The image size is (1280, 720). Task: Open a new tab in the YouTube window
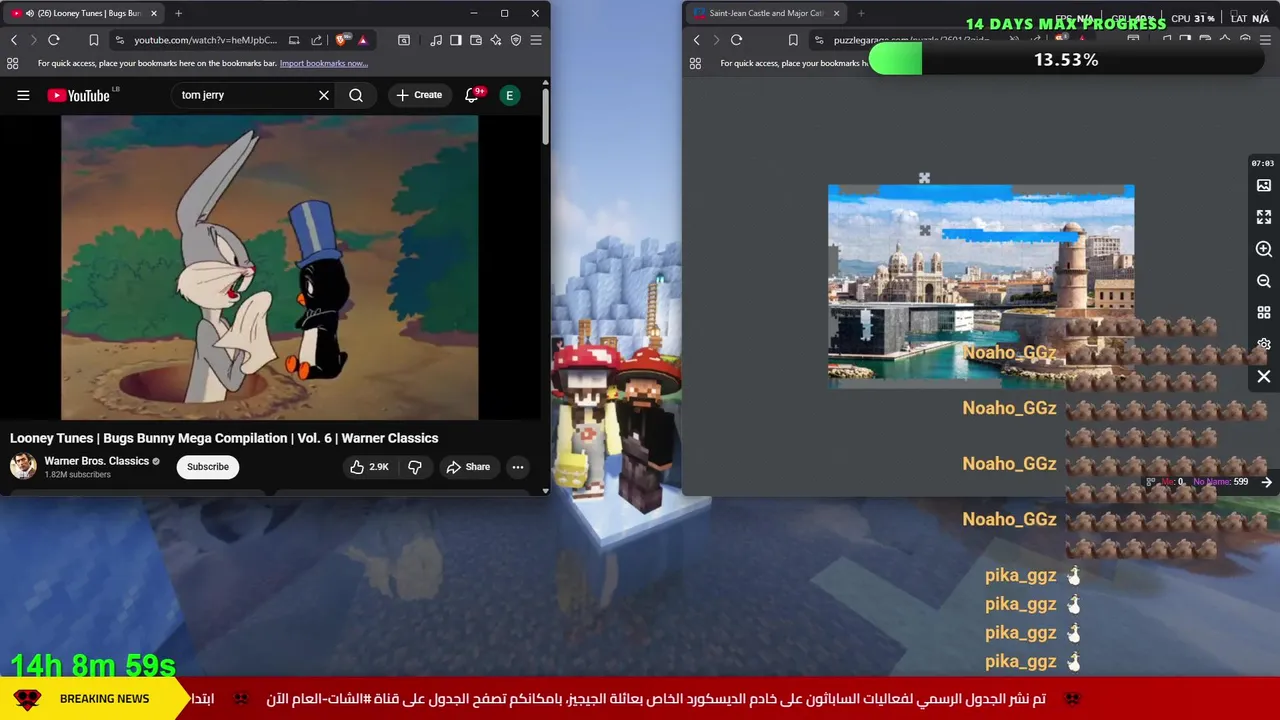coord(178,13)
